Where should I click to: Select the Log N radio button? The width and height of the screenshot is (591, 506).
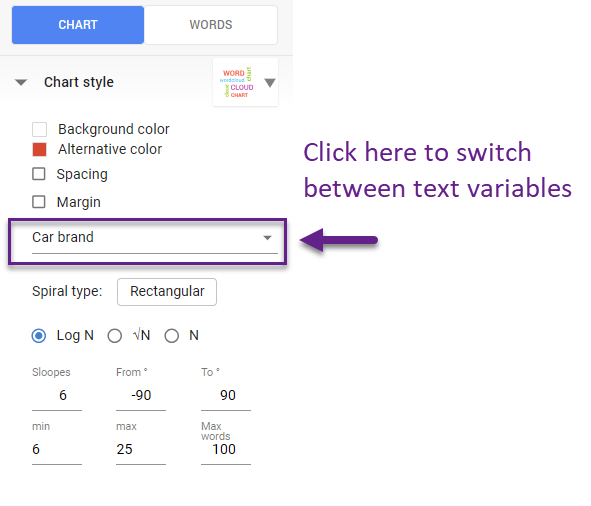click(x=39, y=336)
